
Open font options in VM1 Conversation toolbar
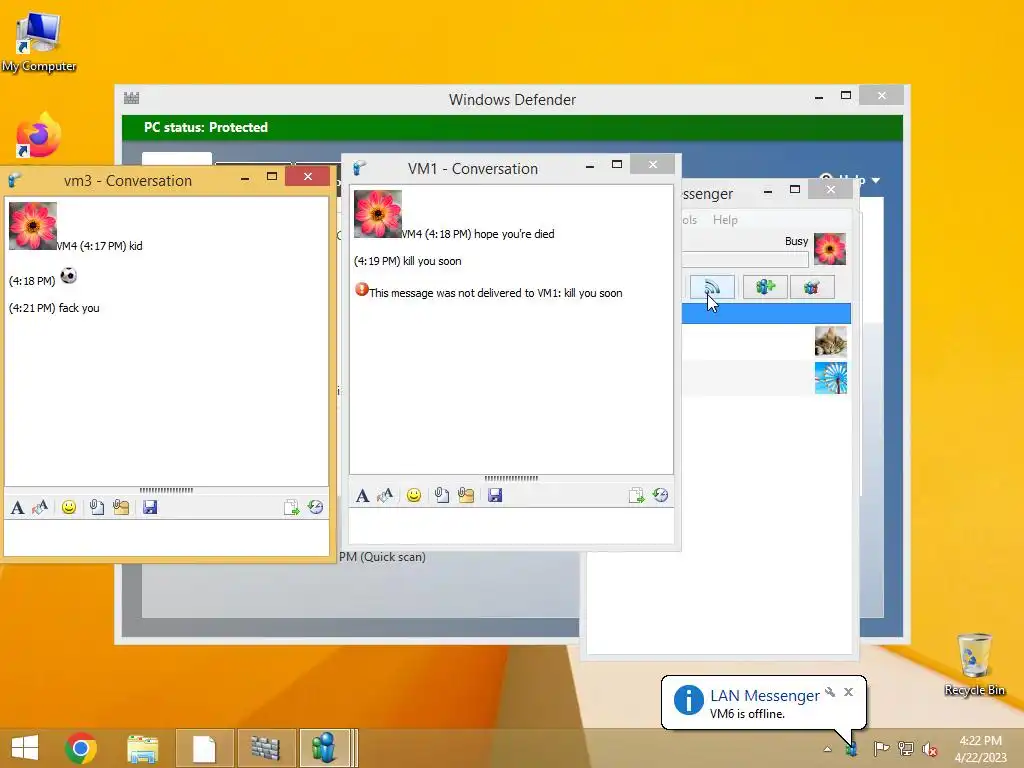362,496
